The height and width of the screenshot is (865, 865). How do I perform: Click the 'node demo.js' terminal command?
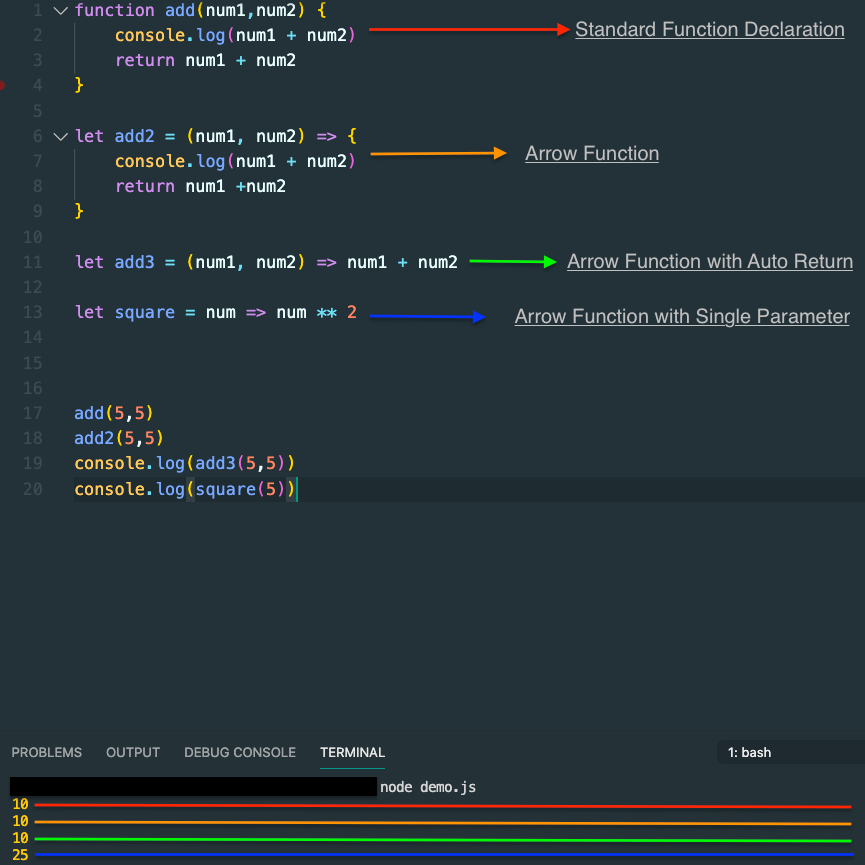click(428, 787)
